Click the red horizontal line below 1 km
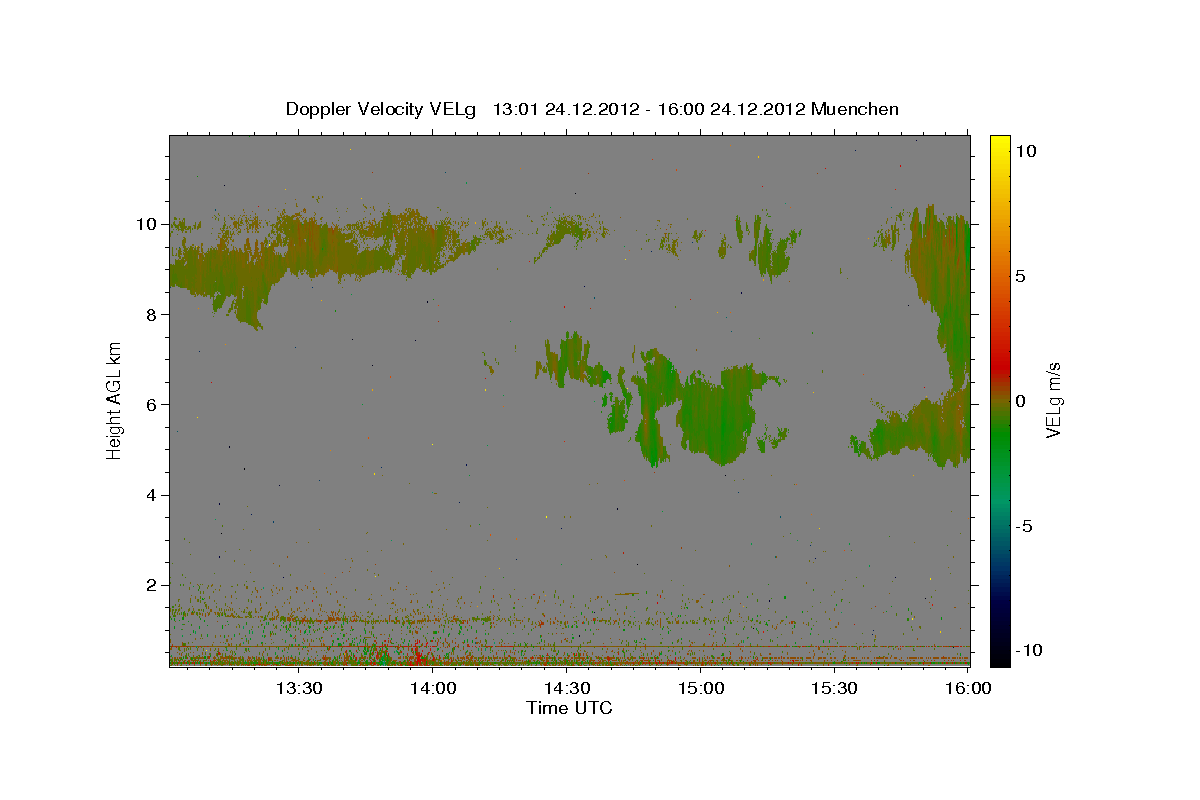This screenshot has width=1200, height=800. pos(569,647)
